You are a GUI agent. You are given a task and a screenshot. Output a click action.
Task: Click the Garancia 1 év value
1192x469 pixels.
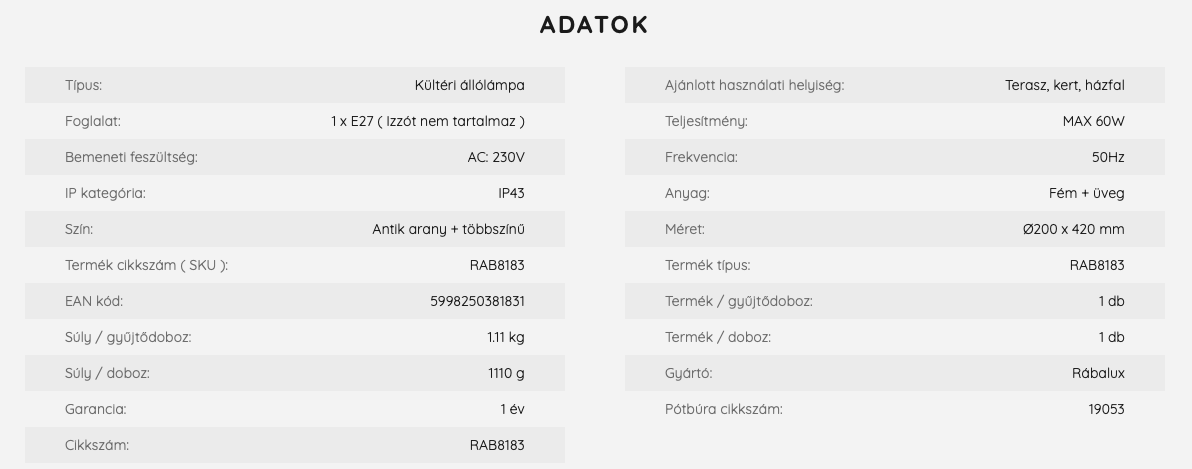pyautogui.click(x=512, y=409)
